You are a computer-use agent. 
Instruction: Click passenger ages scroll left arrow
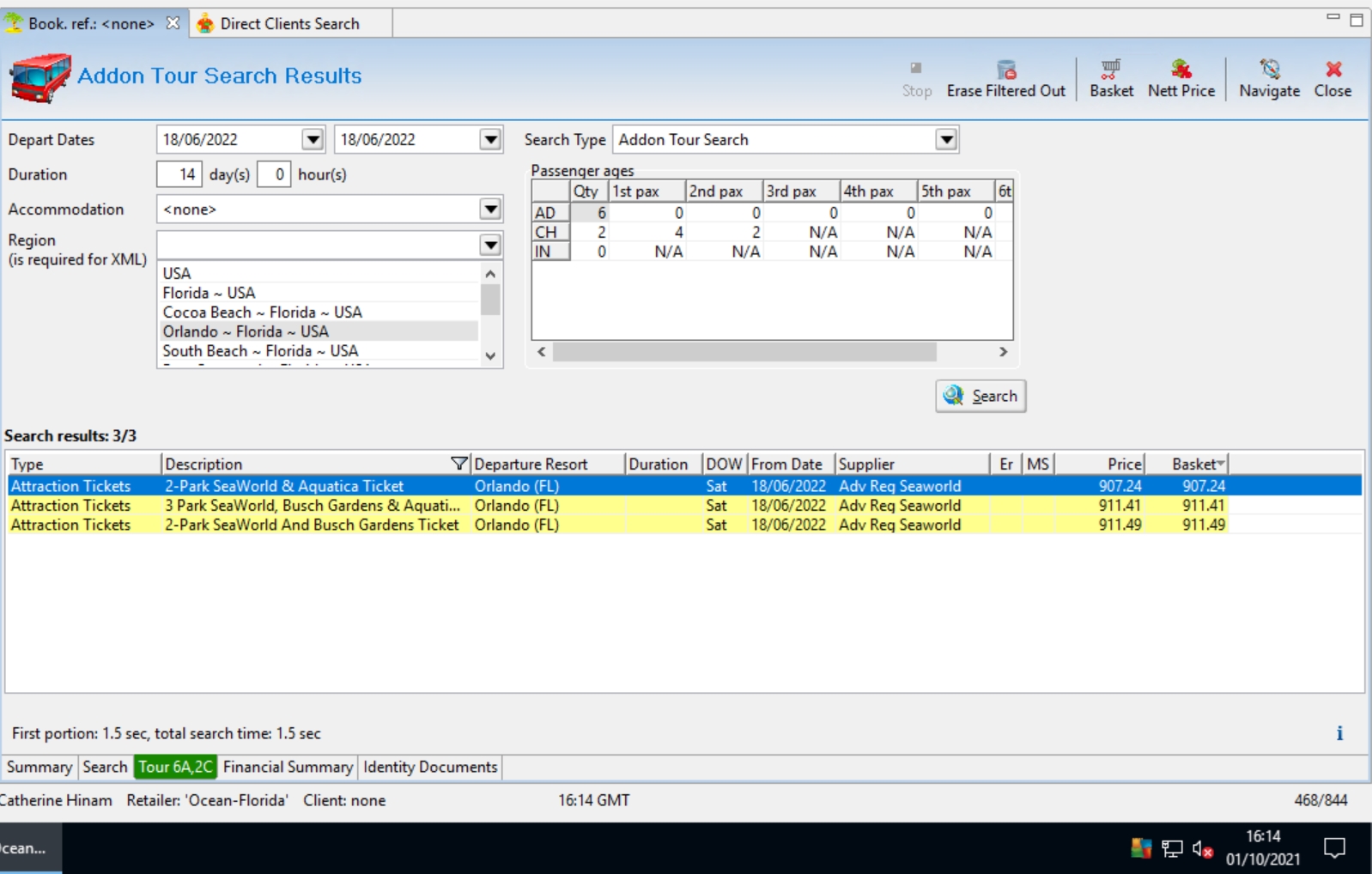point(542,351)
